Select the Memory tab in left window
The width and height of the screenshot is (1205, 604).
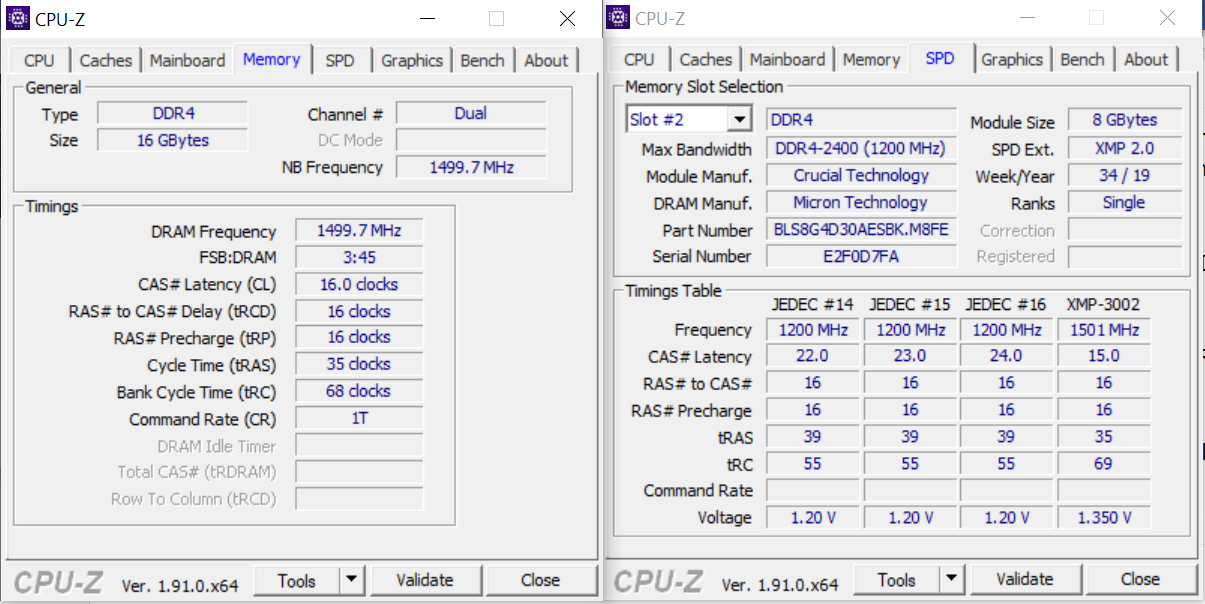pos(271,59)
